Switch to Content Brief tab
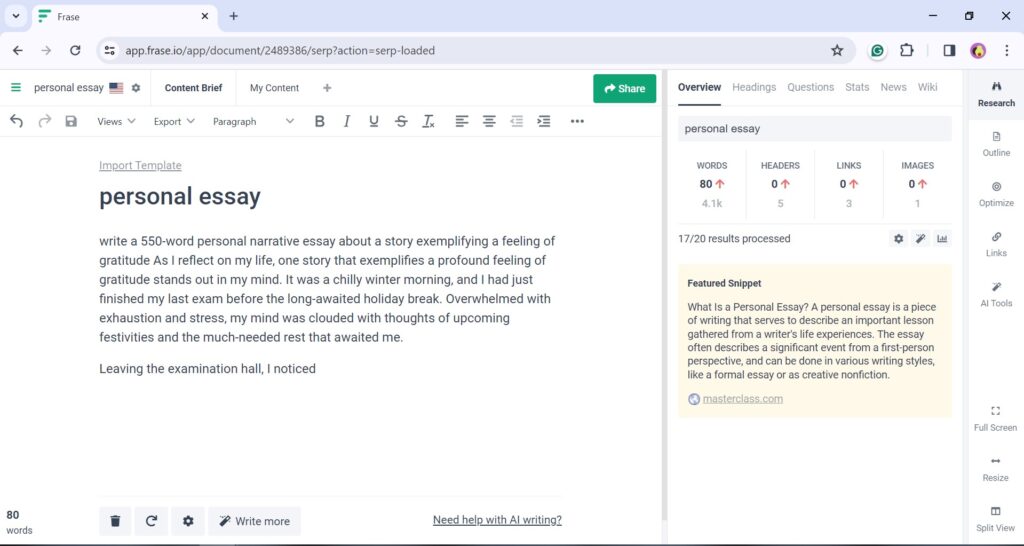 click(193, 88)
